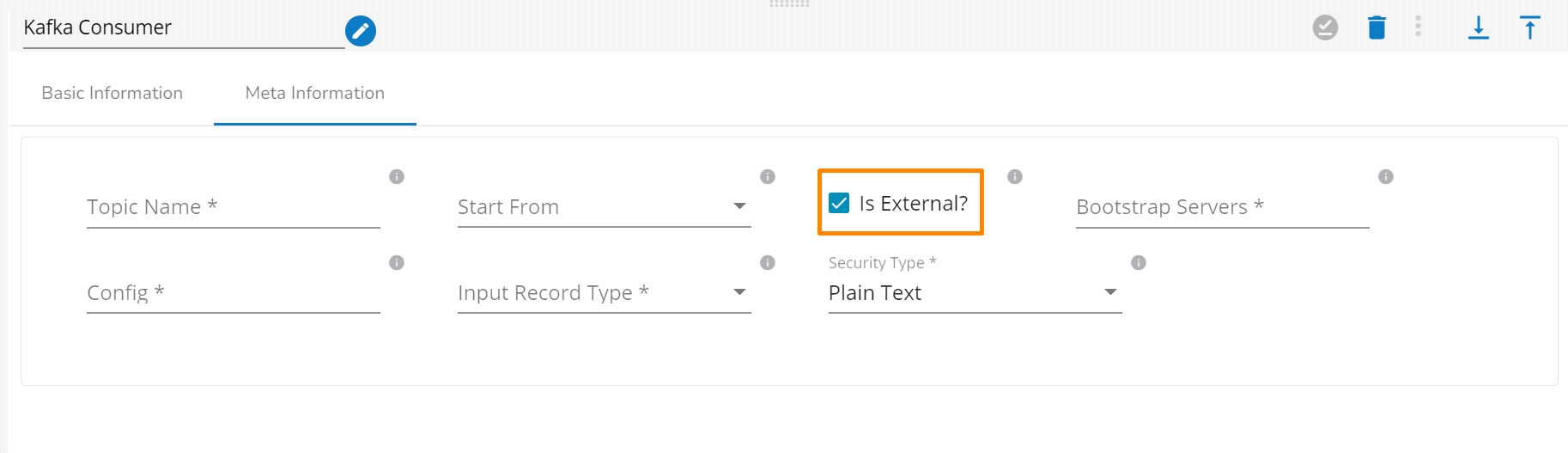Show info tooltip for Bootstrap Servers
The width and height of the screenshot is (1568, 453).
1386,176
